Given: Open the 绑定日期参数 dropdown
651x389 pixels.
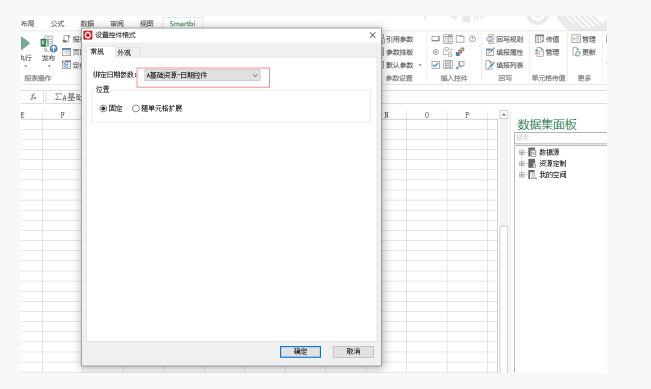Looking at the screenshot, I should (x=202, y=75).
